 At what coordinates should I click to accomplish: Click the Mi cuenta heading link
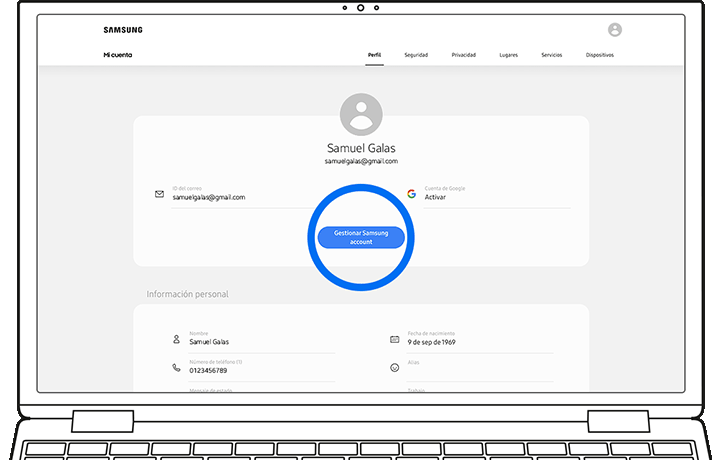[x=117, y=55]
